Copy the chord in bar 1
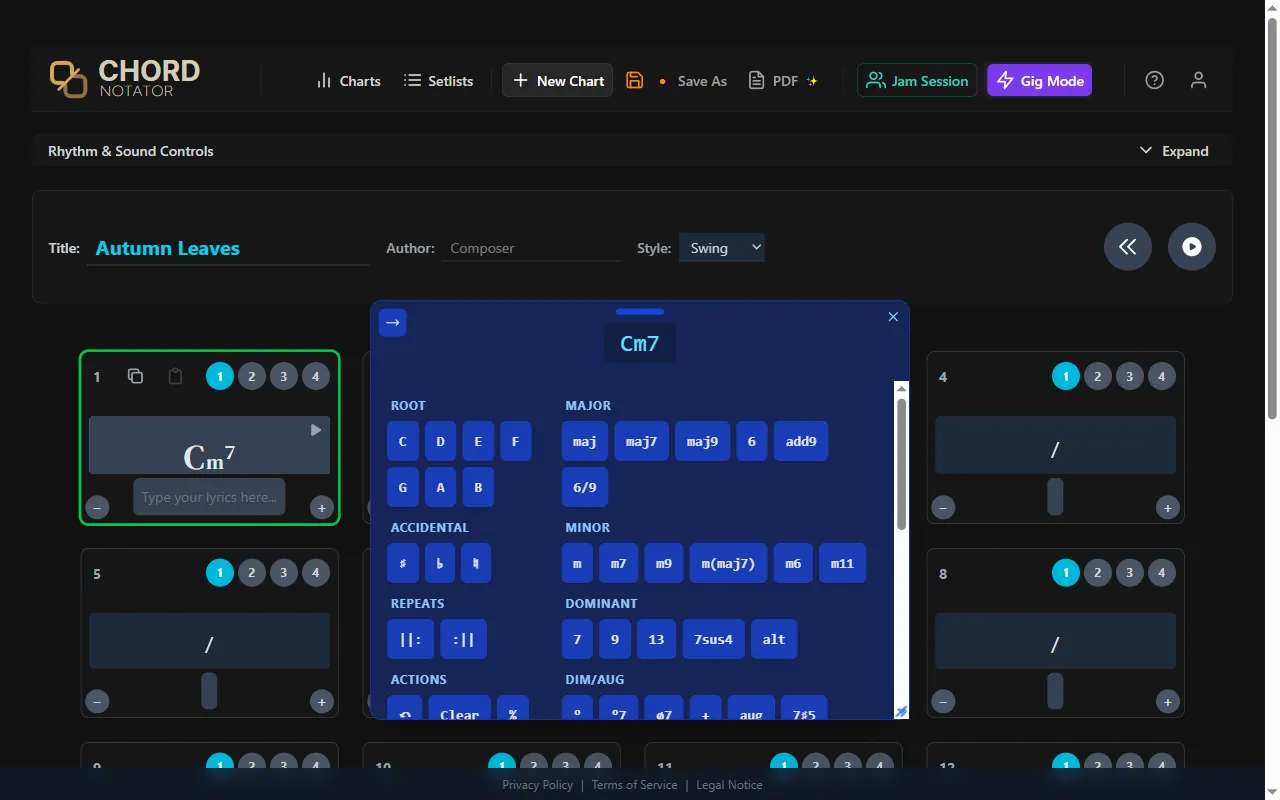This screenshot has height=800, width=1280. (x=136, y=376)
